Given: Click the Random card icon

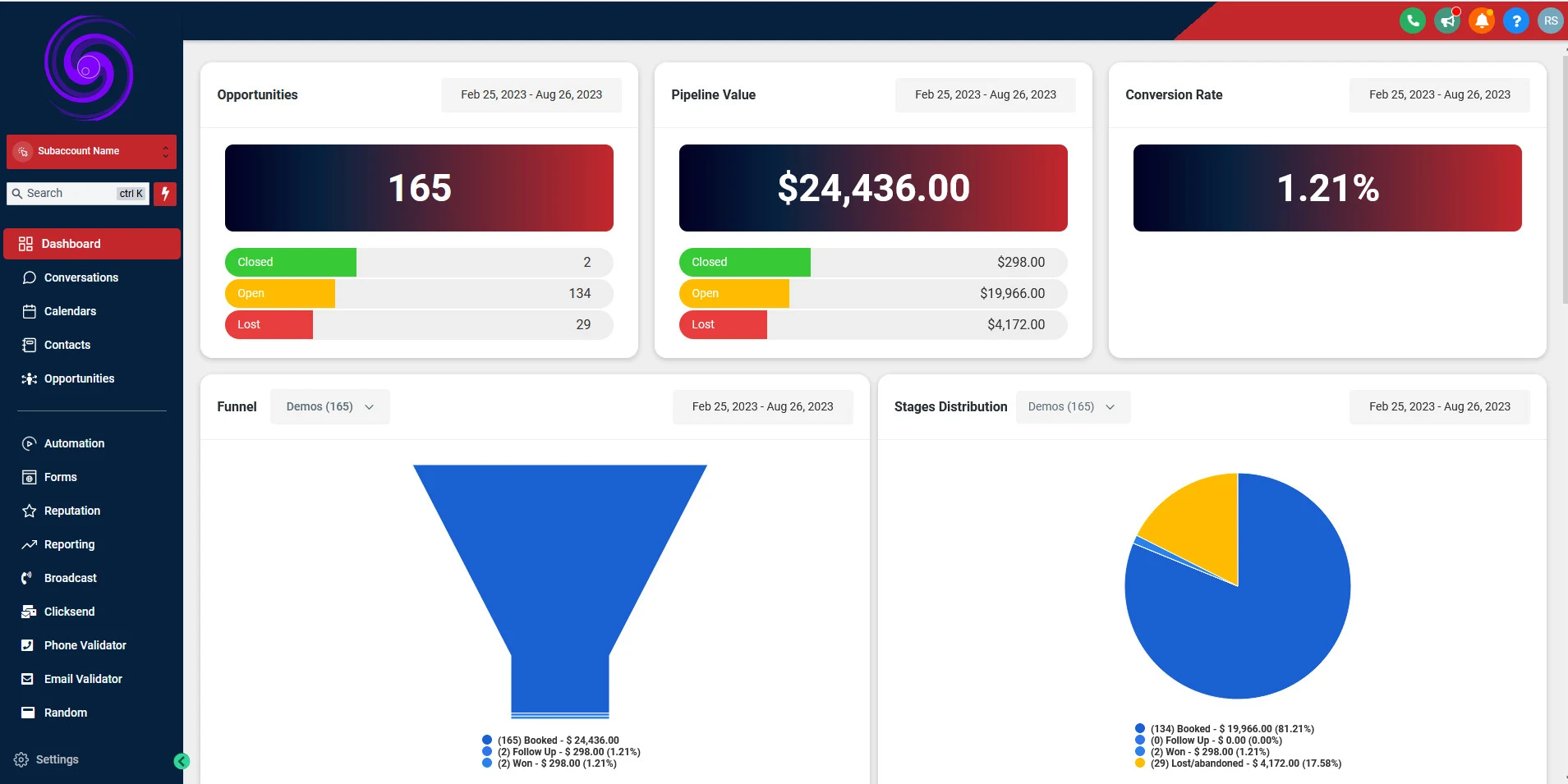Looking at the screenshot, I should [28, 713].
